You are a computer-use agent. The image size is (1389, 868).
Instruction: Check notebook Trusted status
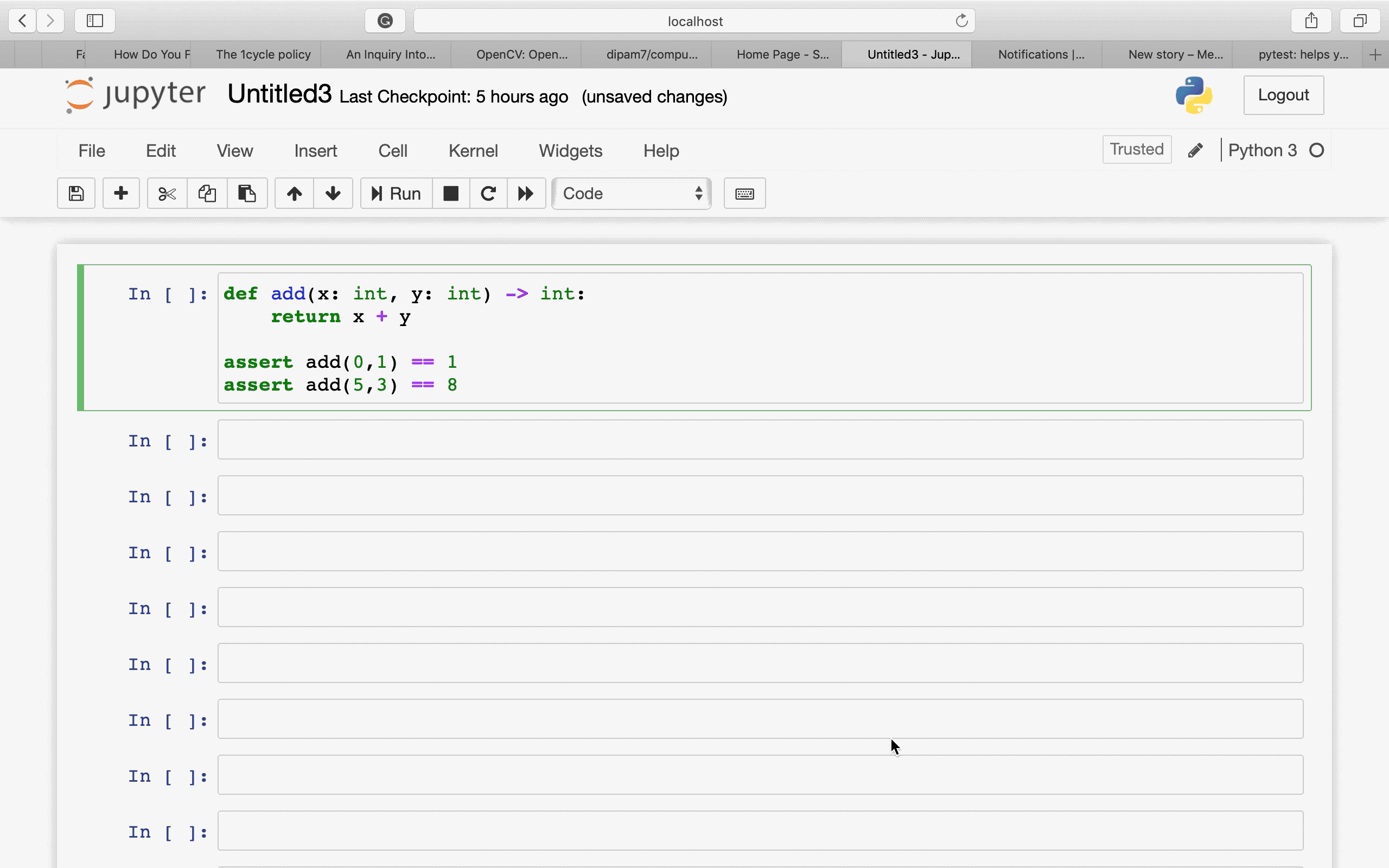1136,149
